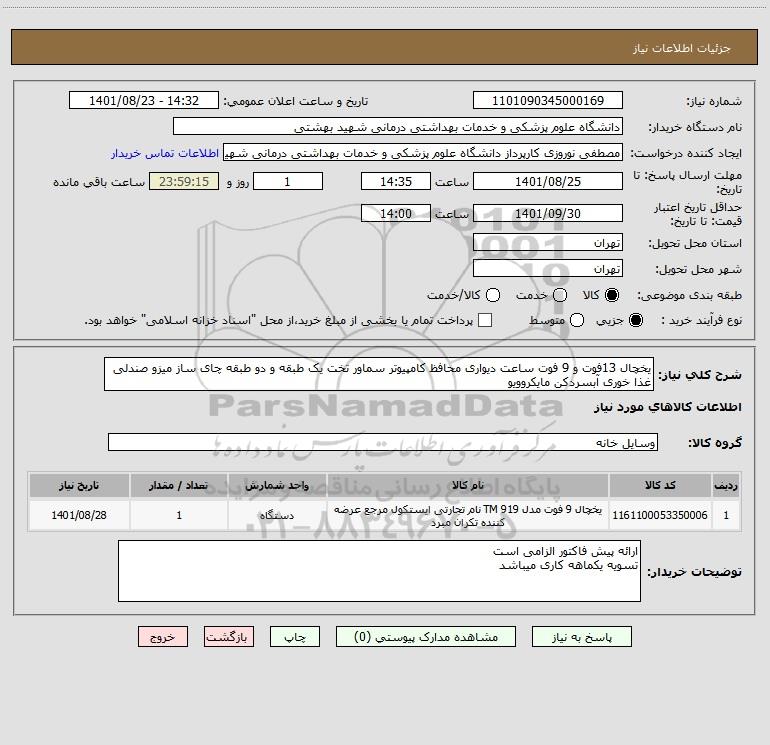Click the خروج exit button
The height and width of the screenshot is (745, 770).
coord(163,637)
